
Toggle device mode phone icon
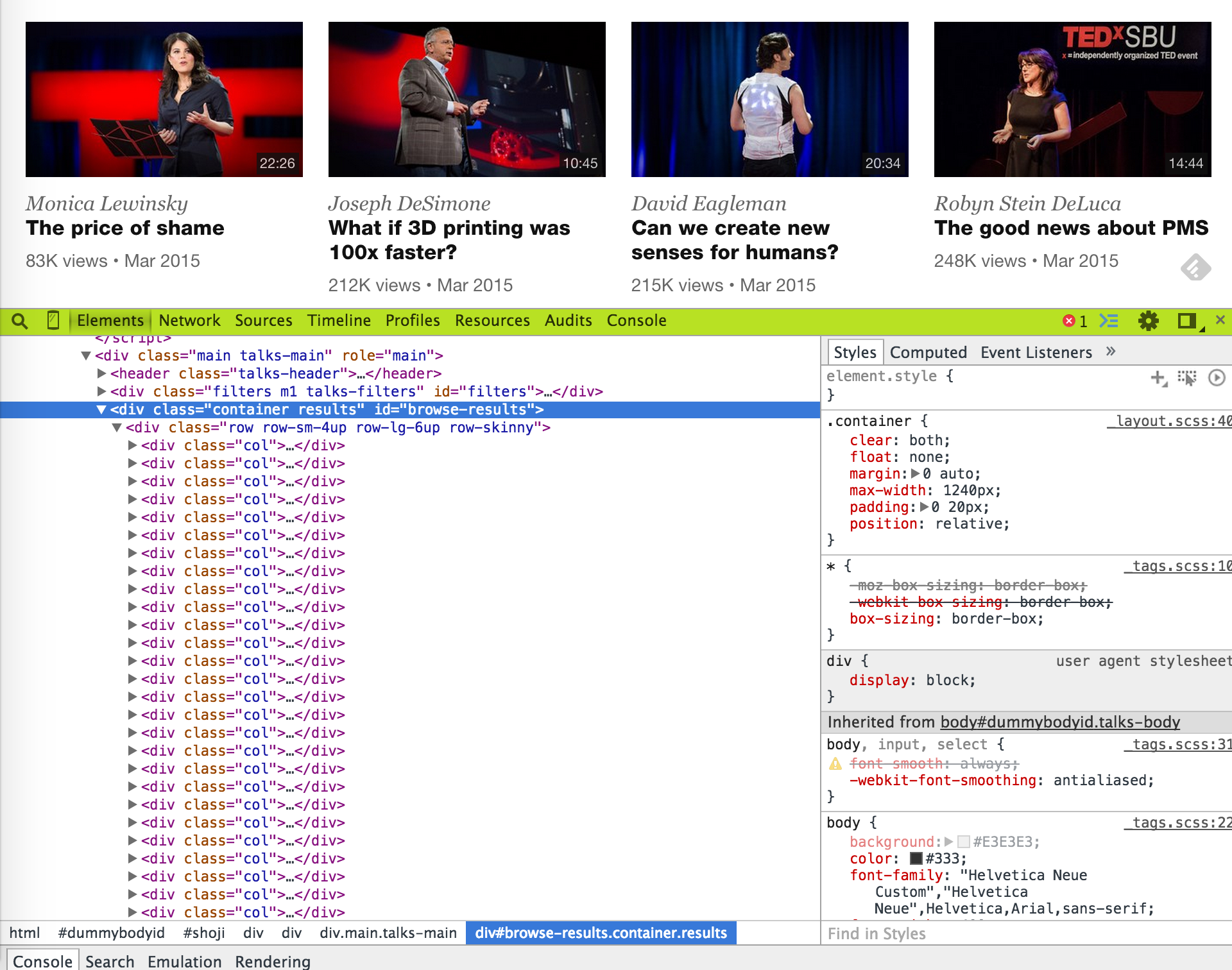point(54,320)
